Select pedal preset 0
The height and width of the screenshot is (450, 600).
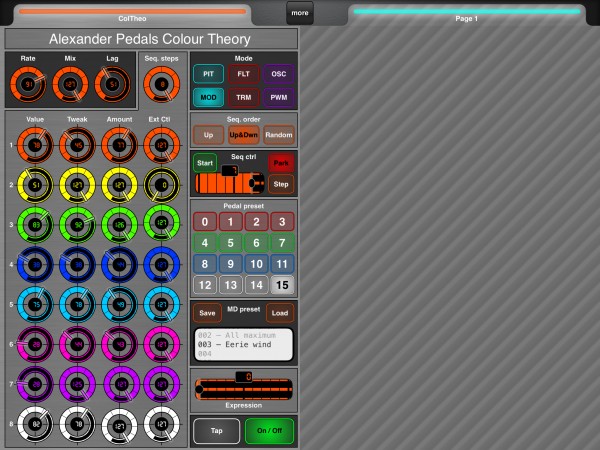(205, 222)
